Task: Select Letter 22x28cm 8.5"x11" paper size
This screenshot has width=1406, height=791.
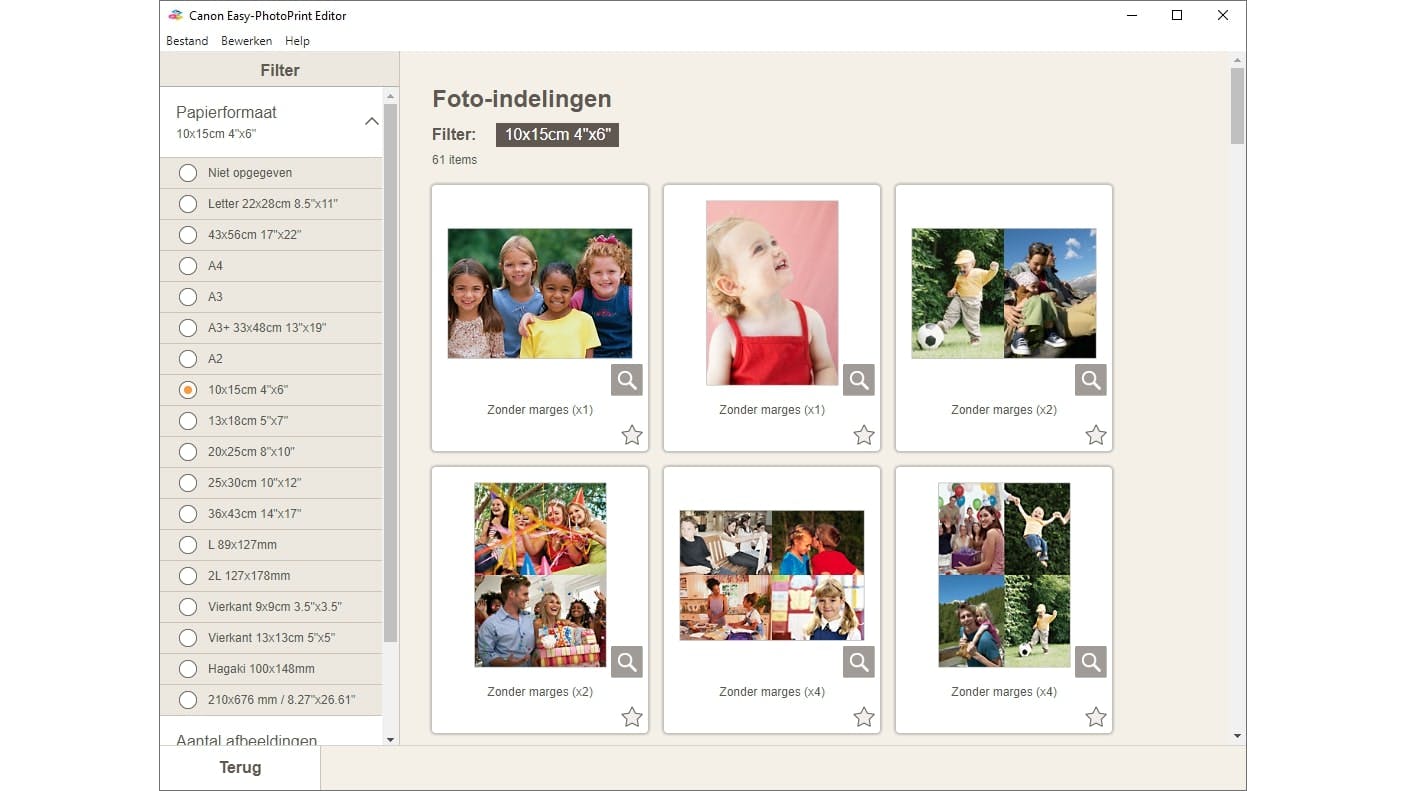Action: point(271,204)
